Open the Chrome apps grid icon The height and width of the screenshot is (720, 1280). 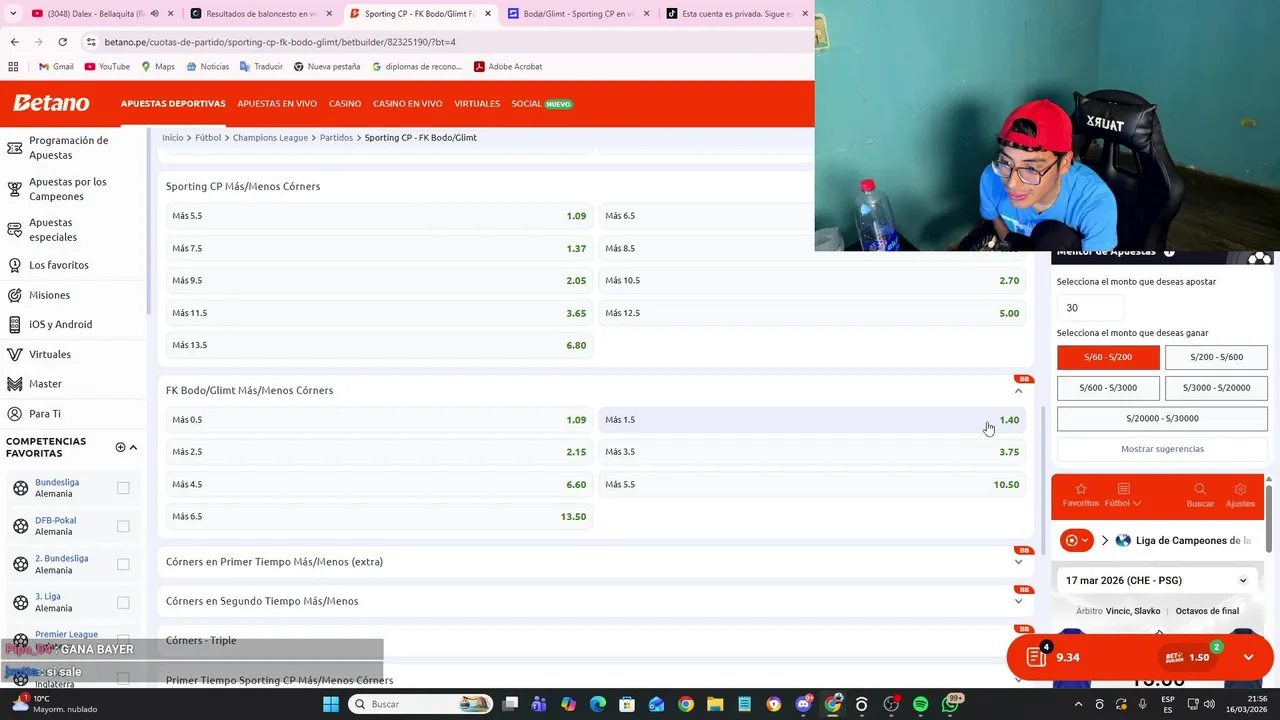click(x=13, y=66)
